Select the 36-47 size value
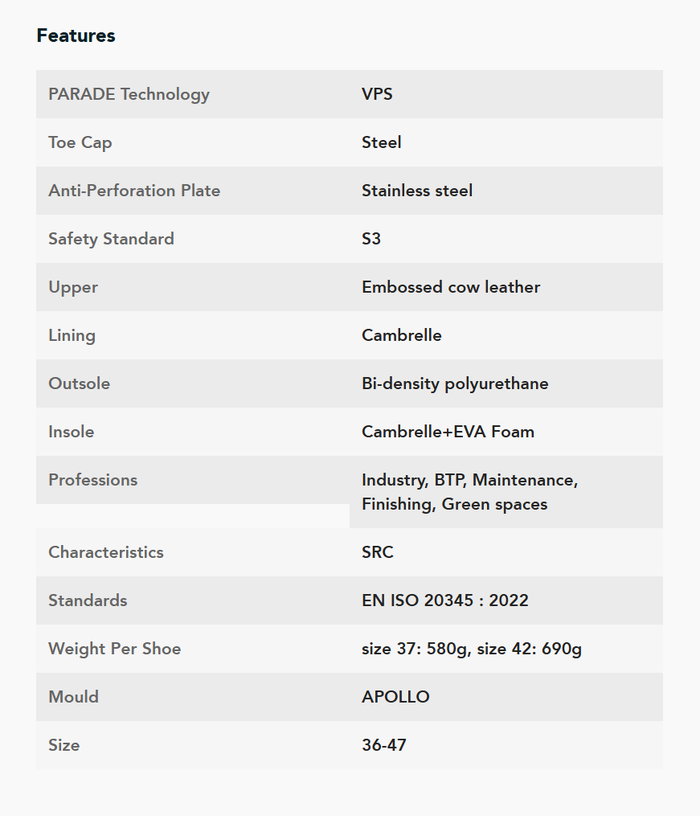Viewport: 700px width, 816px height. click(x=384, y=745)
